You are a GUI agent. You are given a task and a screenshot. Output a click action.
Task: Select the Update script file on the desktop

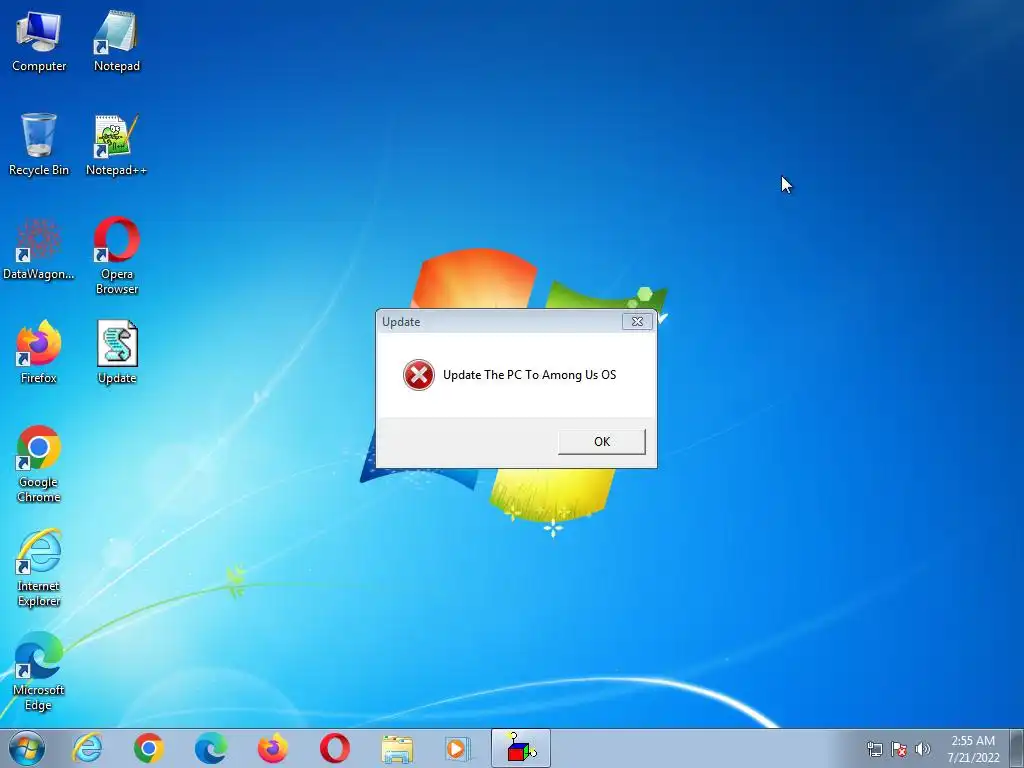point(117,353)
